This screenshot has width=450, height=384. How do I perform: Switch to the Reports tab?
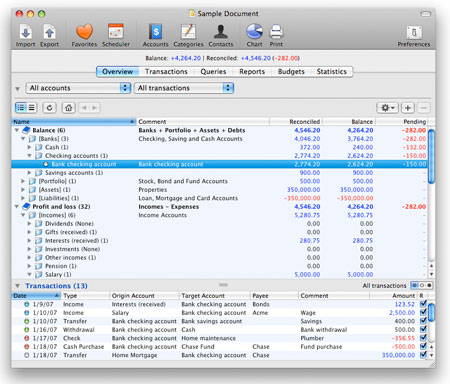(x=252, y=72)
